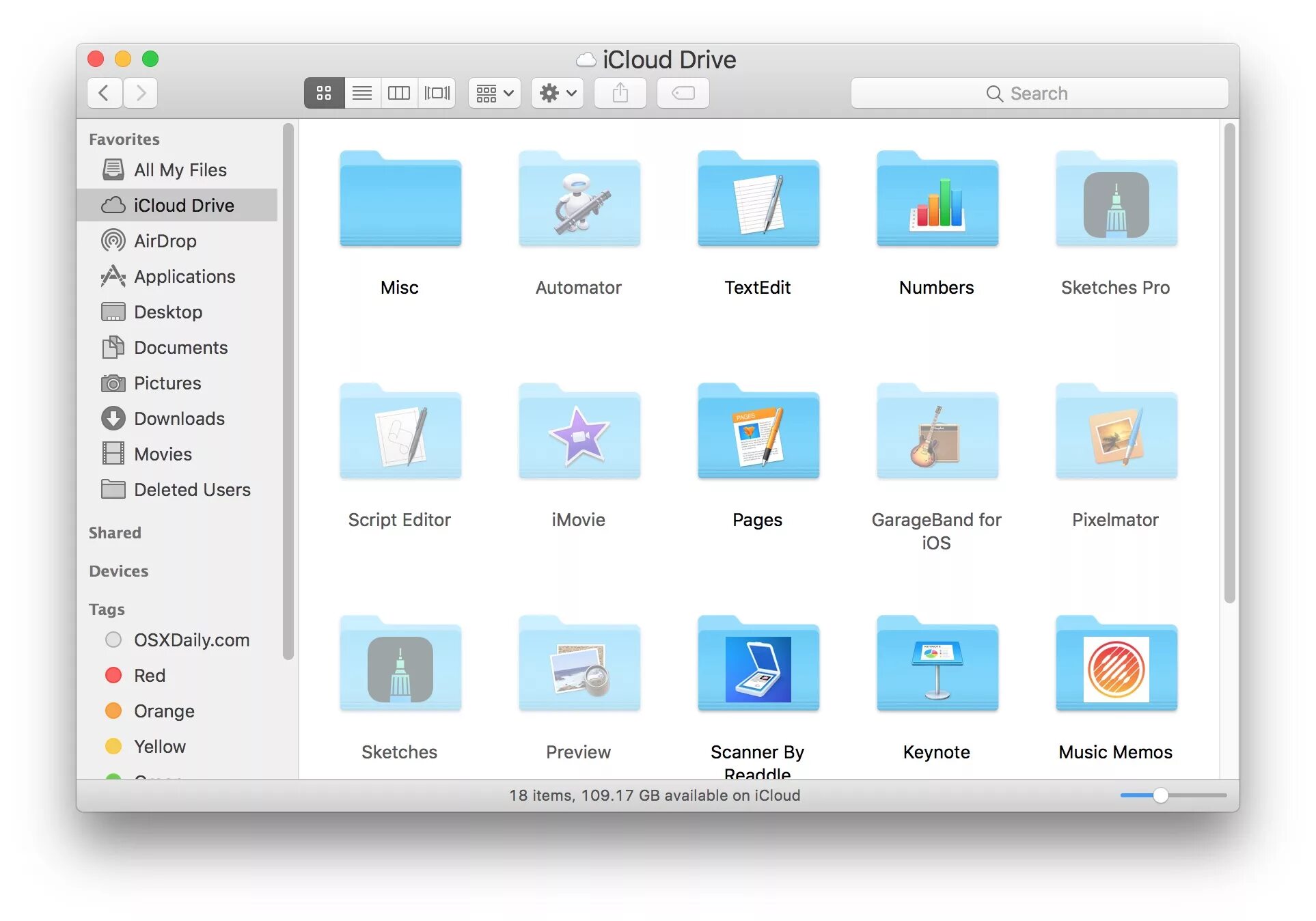The height and width of the screenshot is (921, 1316).
Task: Select AirDrop in sidebar
Action: [x=178, y=240]
